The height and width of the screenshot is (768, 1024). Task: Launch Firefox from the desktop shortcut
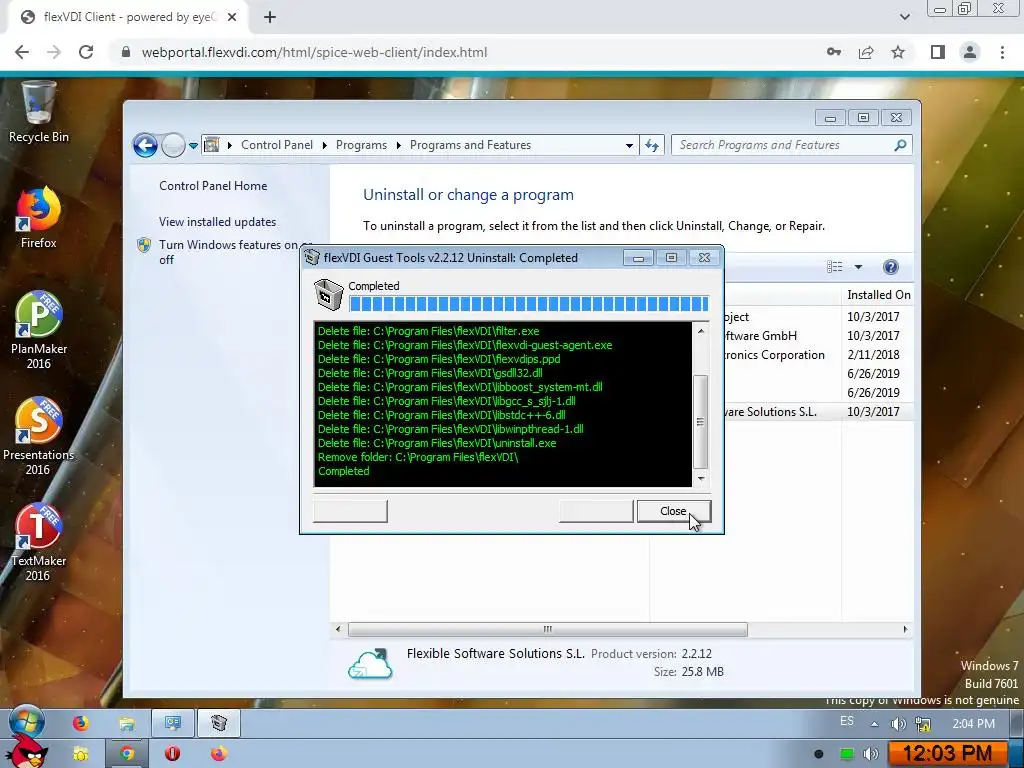39,218
